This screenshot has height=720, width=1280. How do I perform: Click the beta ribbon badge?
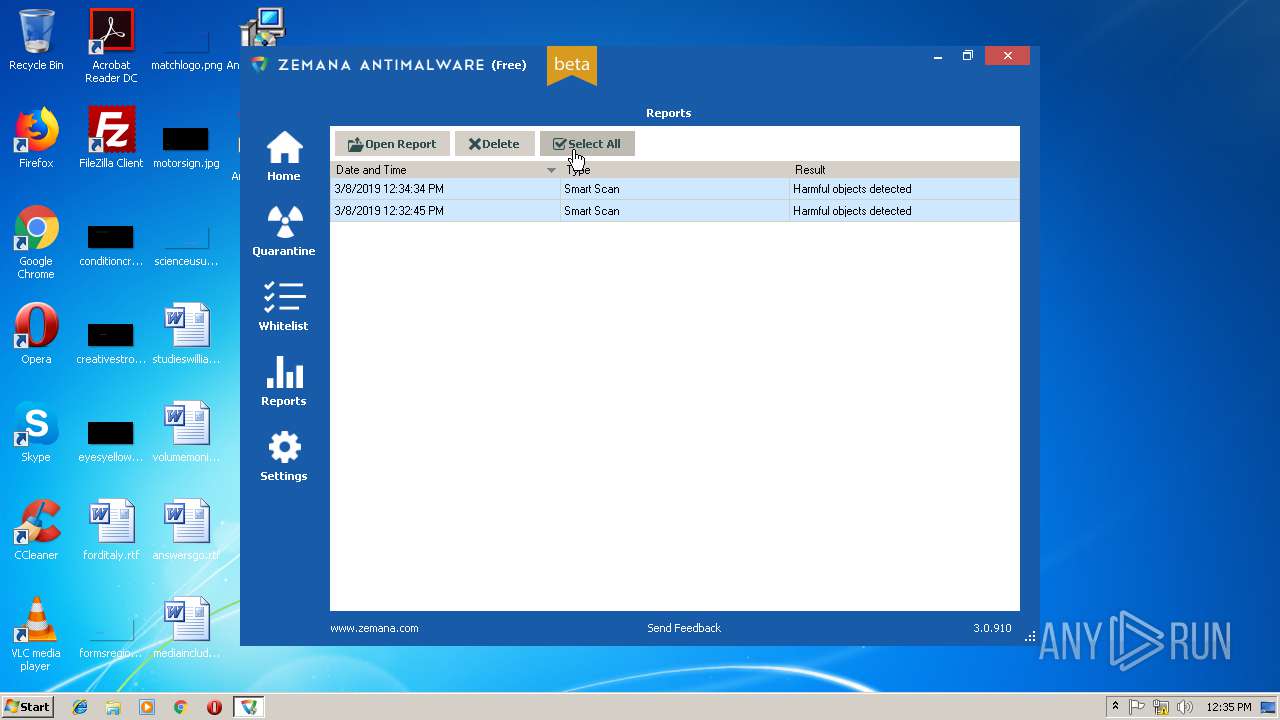pos(572,65)
